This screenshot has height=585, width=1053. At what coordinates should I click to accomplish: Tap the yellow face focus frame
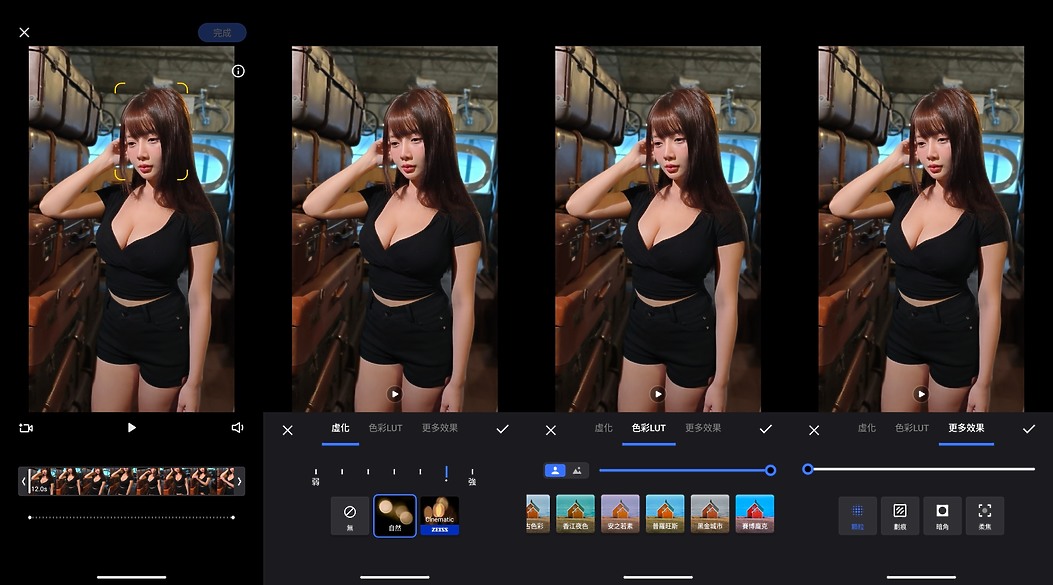point(151,132)
